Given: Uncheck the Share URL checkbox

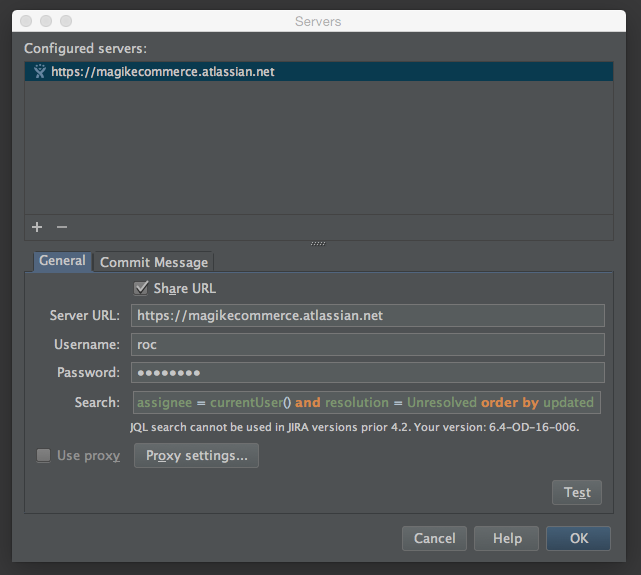Looking at the screenshot, I should pyautogui.click(x=141, y=288).
